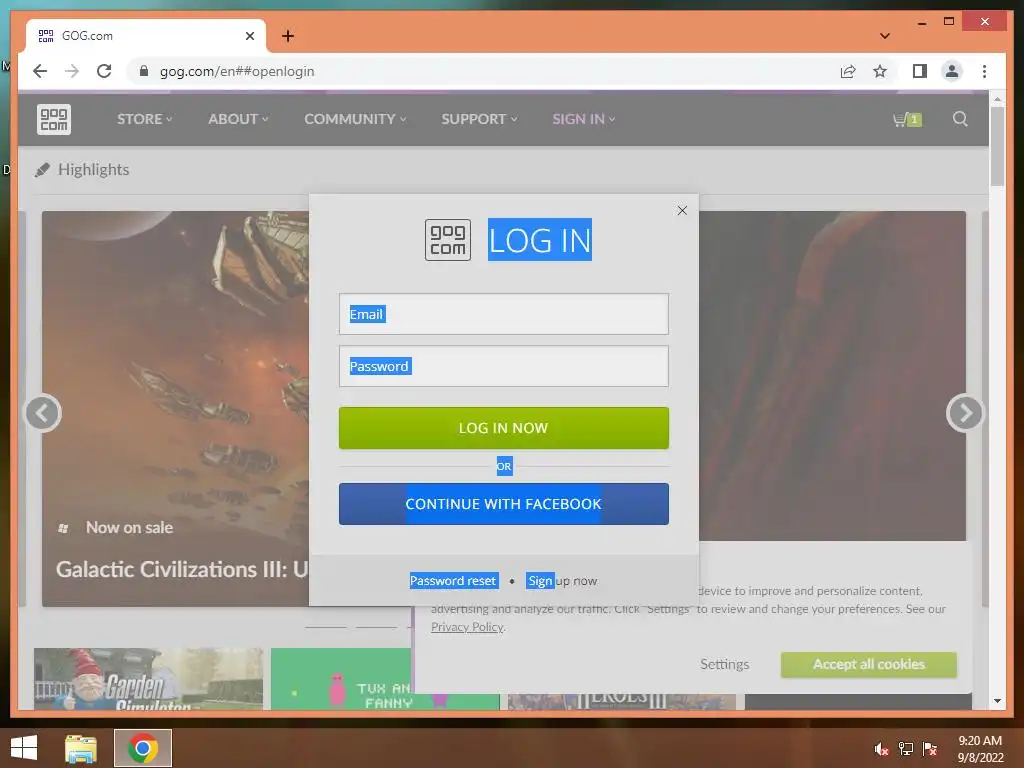Follow the Sign up now link
The width and height of the screenshot is (1024, 768).
[562, 581]
